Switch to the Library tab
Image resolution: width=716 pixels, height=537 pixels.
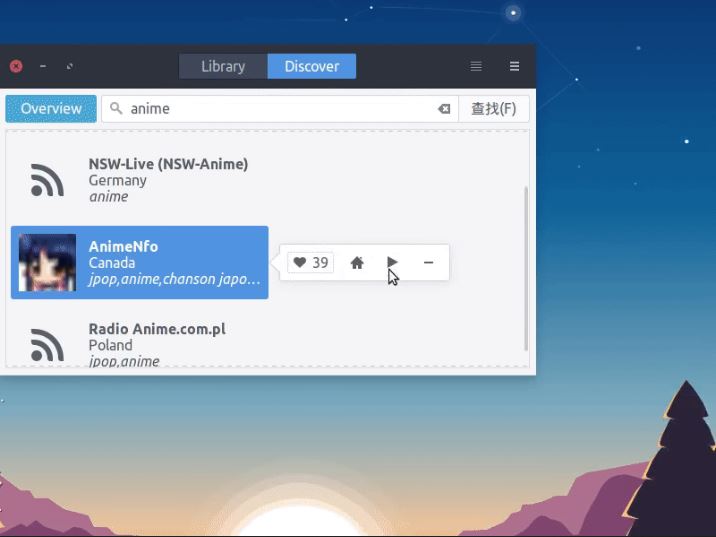point(223,66)
